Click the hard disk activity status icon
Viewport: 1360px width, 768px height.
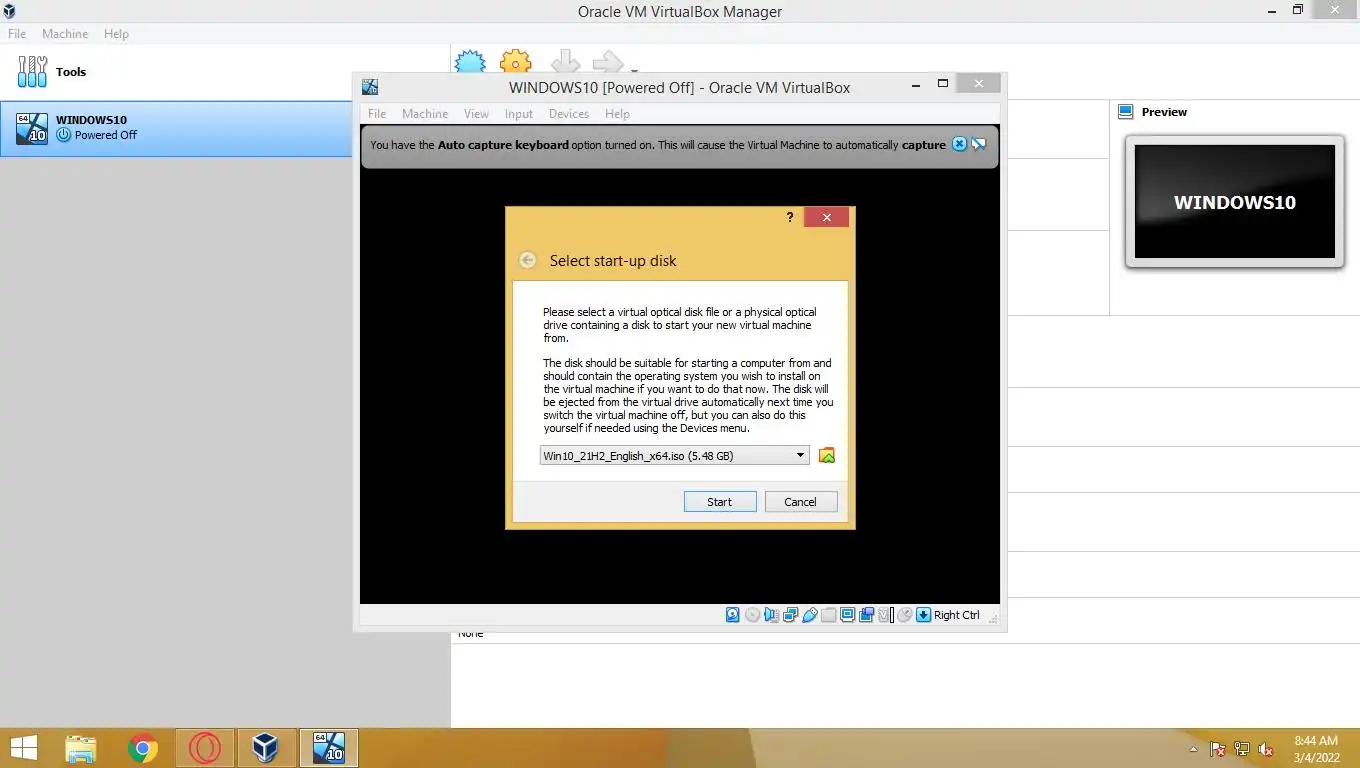[733, 615]
